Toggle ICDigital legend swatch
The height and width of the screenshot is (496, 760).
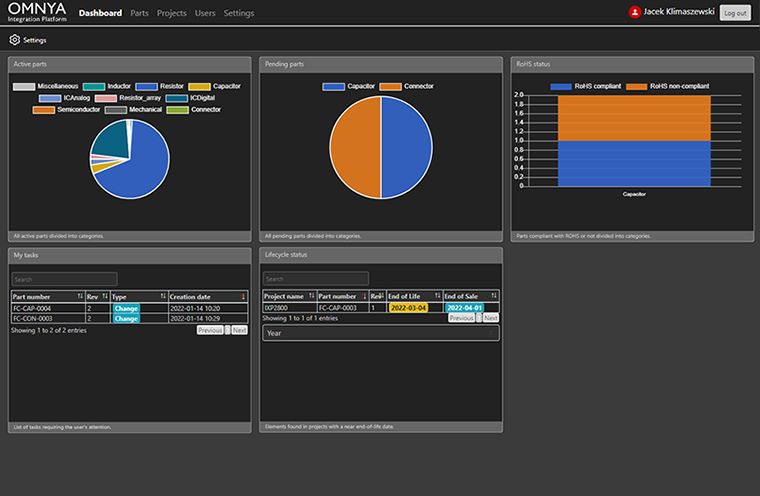coord(176,98)
